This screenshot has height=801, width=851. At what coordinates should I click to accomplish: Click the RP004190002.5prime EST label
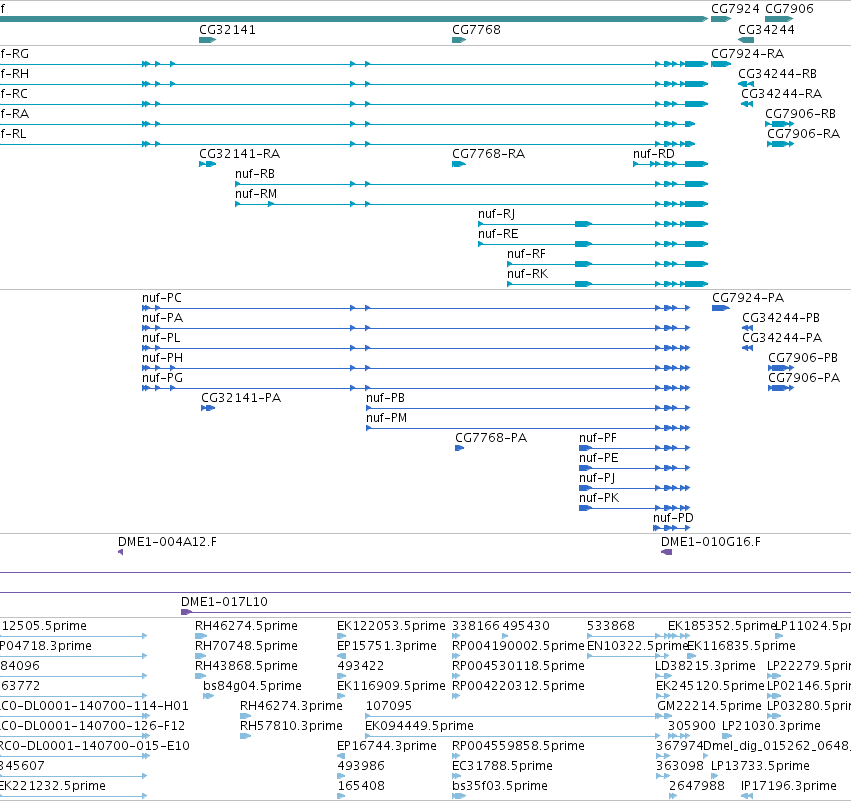(x=518, y=646)
